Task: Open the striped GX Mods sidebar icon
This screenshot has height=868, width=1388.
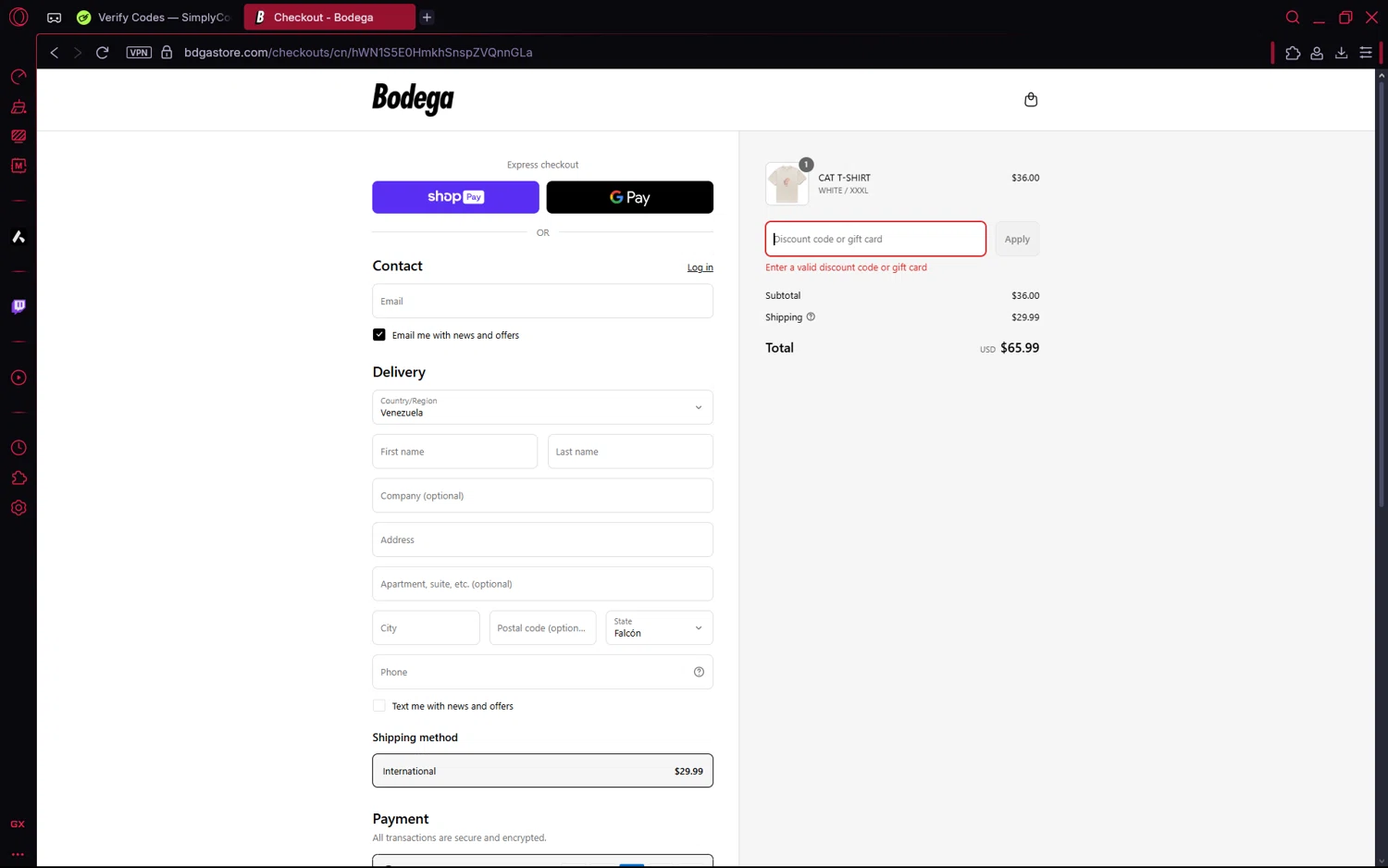Action: pos(19,136)
